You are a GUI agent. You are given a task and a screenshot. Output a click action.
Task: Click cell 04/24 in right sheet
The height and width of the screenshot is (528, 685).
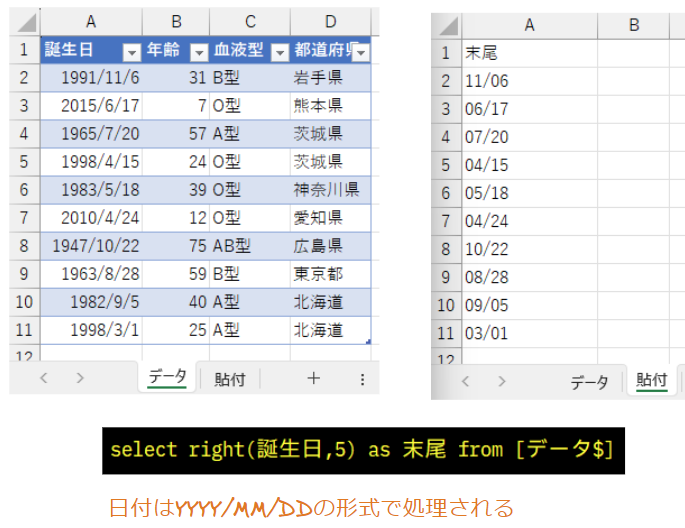pos(529,221)
